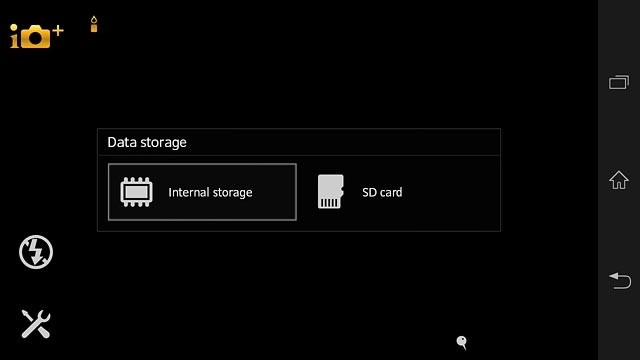The width and height of the screenshot is (640, 360).
Task: Tap the geotag location pin icon
Action: (x=462, y=342)
